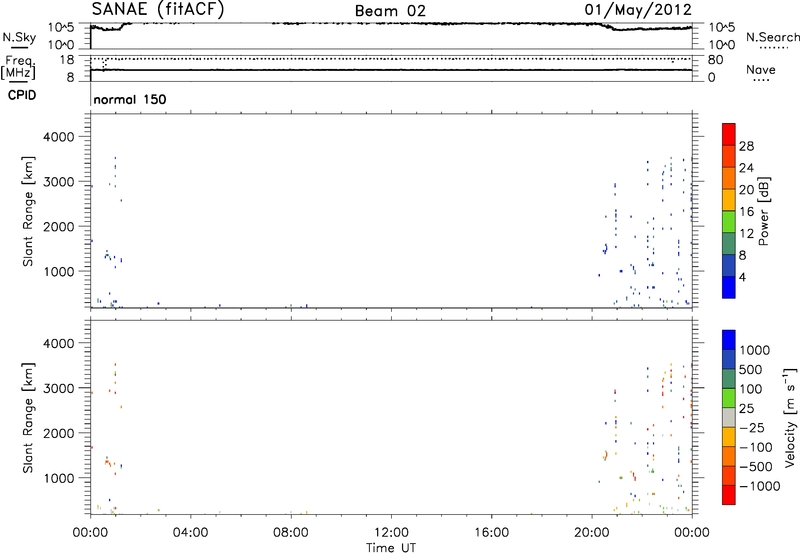Click the red top power colorbar segment
The width and height of the screenshot is (800, 554).
pyautogui.click(x=729, y=134)
